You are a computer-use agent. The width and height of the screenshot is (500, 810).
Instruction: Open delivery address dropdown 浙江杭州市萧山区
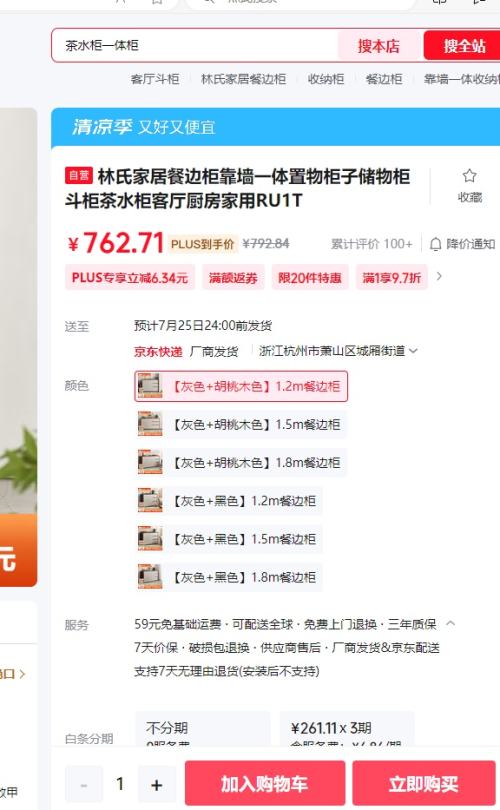coord(338,351)
